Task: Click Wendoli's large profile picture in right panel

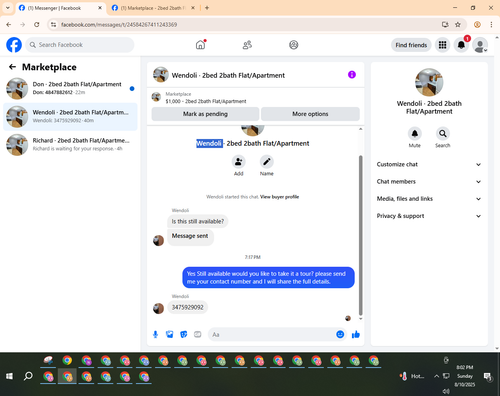Action: pos(429,82)
